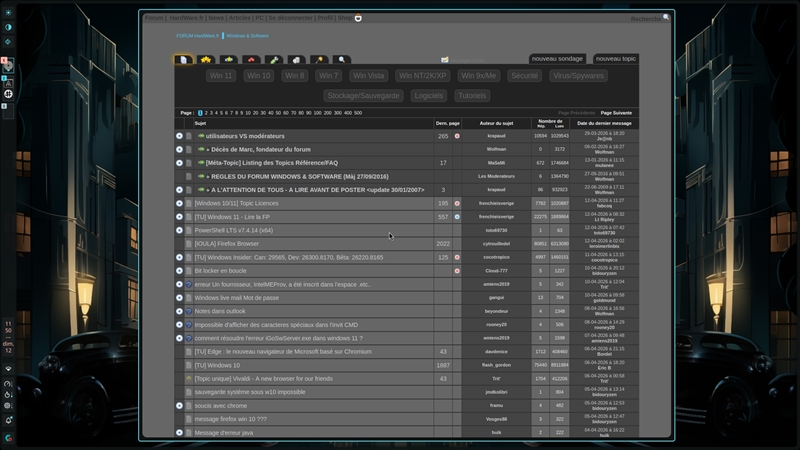Select the Virus/Spywares subcategory tab
The height and width of the screenshot is (450, 800).
pos(579,76)
